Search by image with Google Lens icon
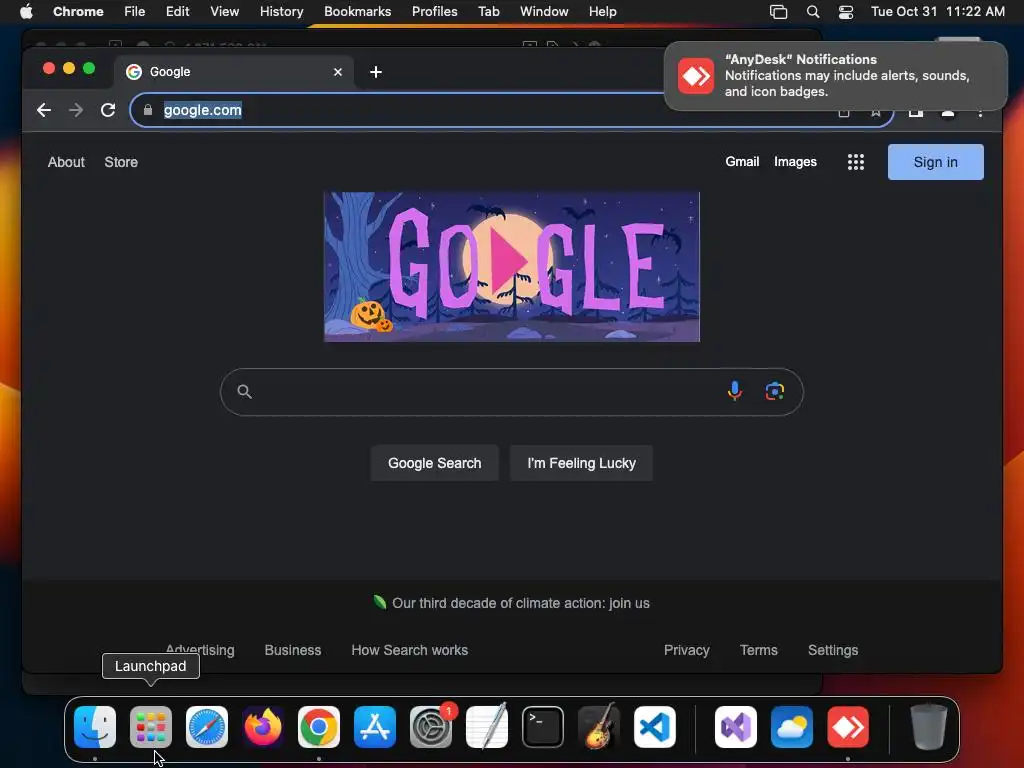The height and width of the screenshot is (768, 1024). pos(775,391)
